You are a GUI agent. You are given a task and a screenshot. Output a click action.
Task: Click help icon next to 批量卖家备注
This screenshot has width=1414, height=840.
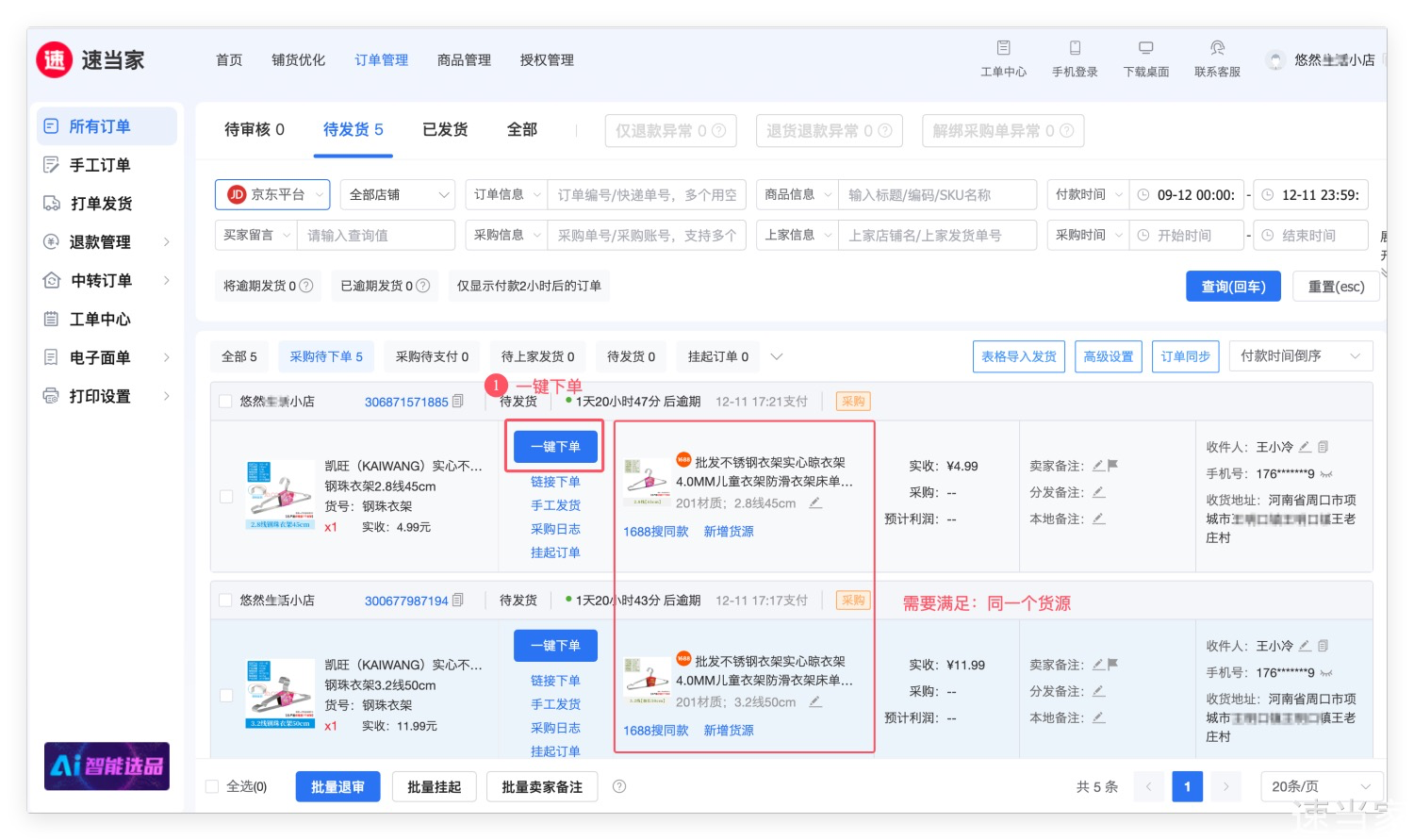[619, 786]
